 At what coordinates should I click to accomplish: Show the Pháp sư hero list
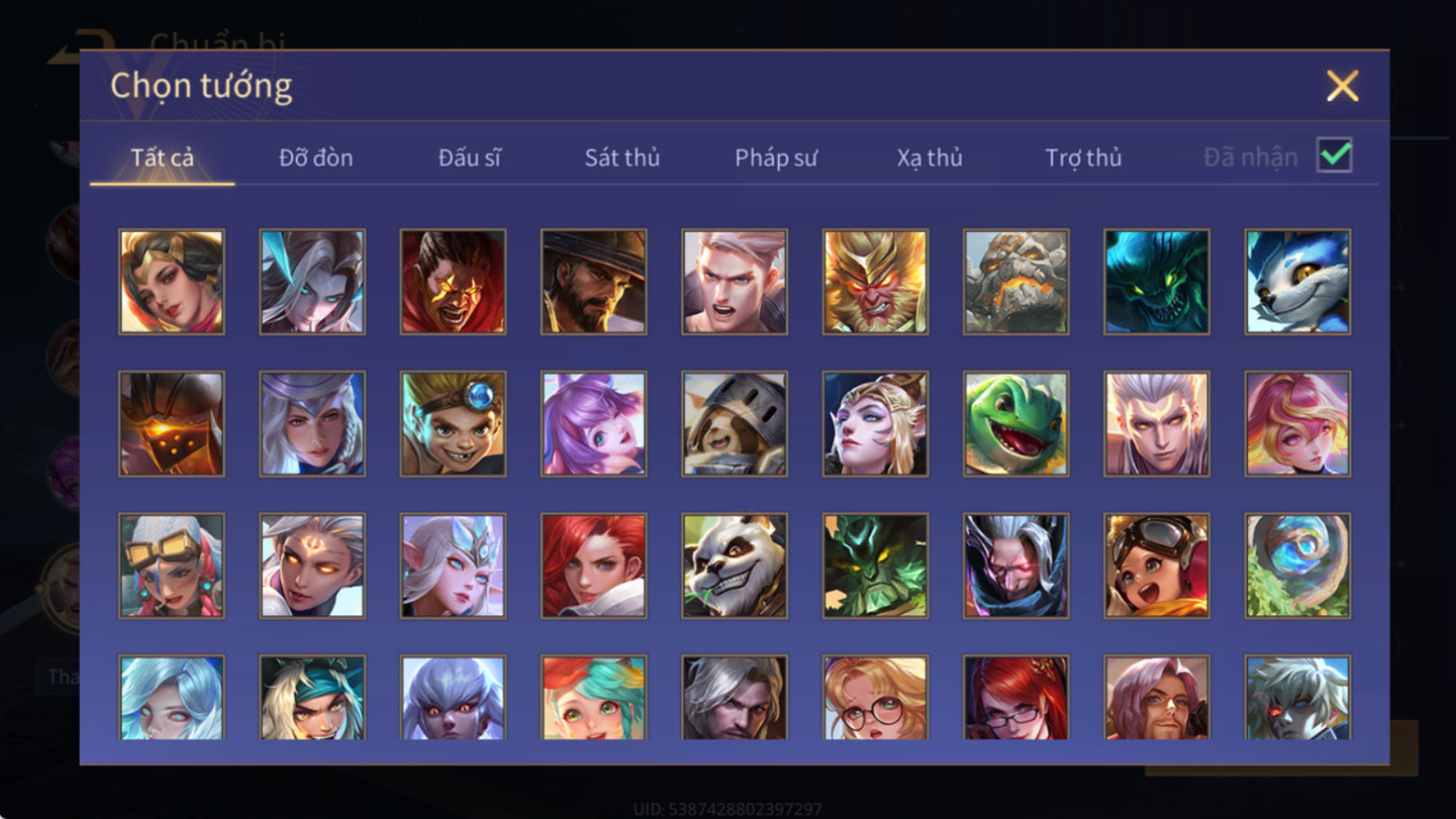pyautogui.click(x=775, y=158)
